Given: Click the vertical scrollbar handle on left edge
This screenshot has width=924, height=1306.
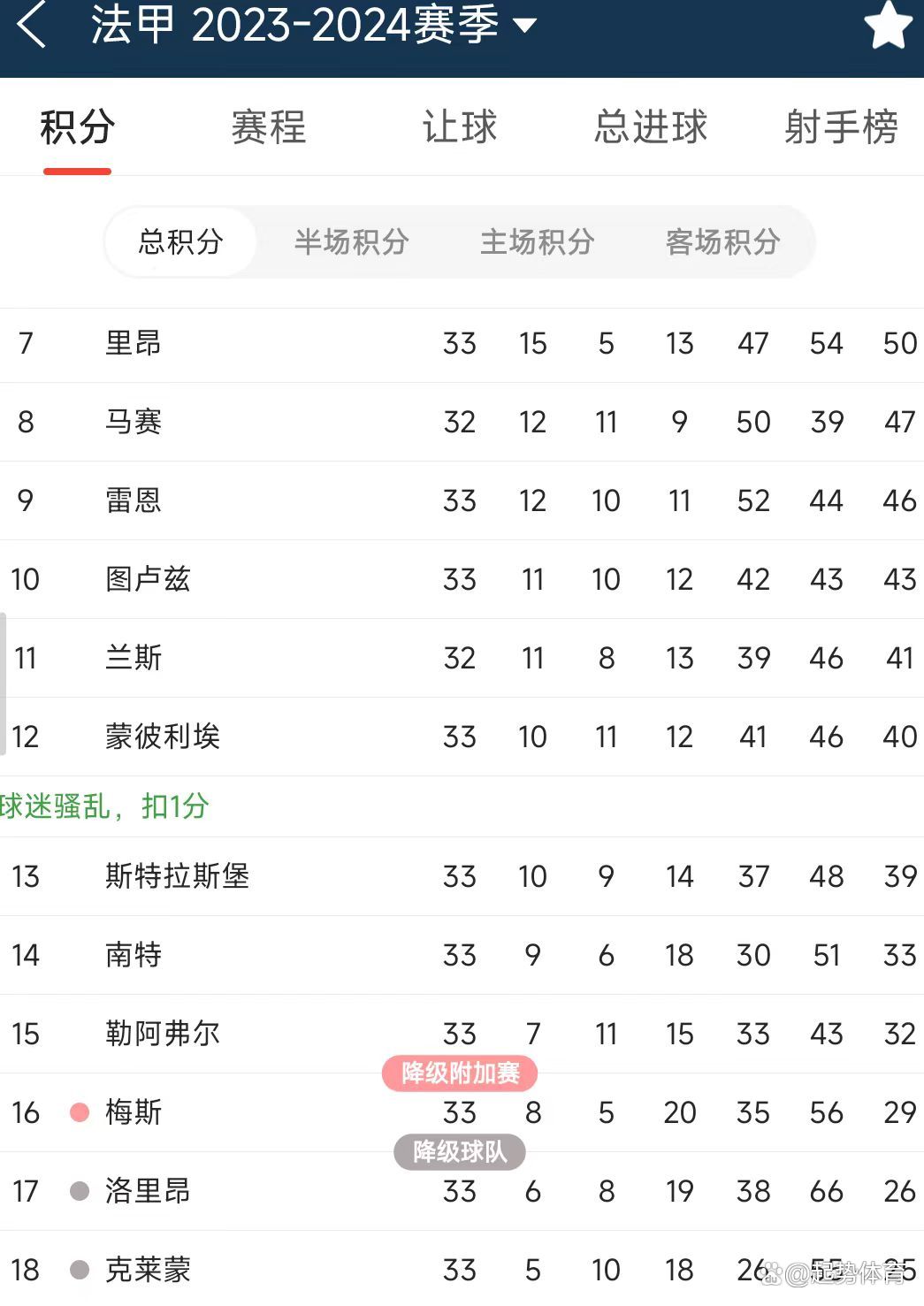Looking at the screenshot, I should tap(4, 684).
